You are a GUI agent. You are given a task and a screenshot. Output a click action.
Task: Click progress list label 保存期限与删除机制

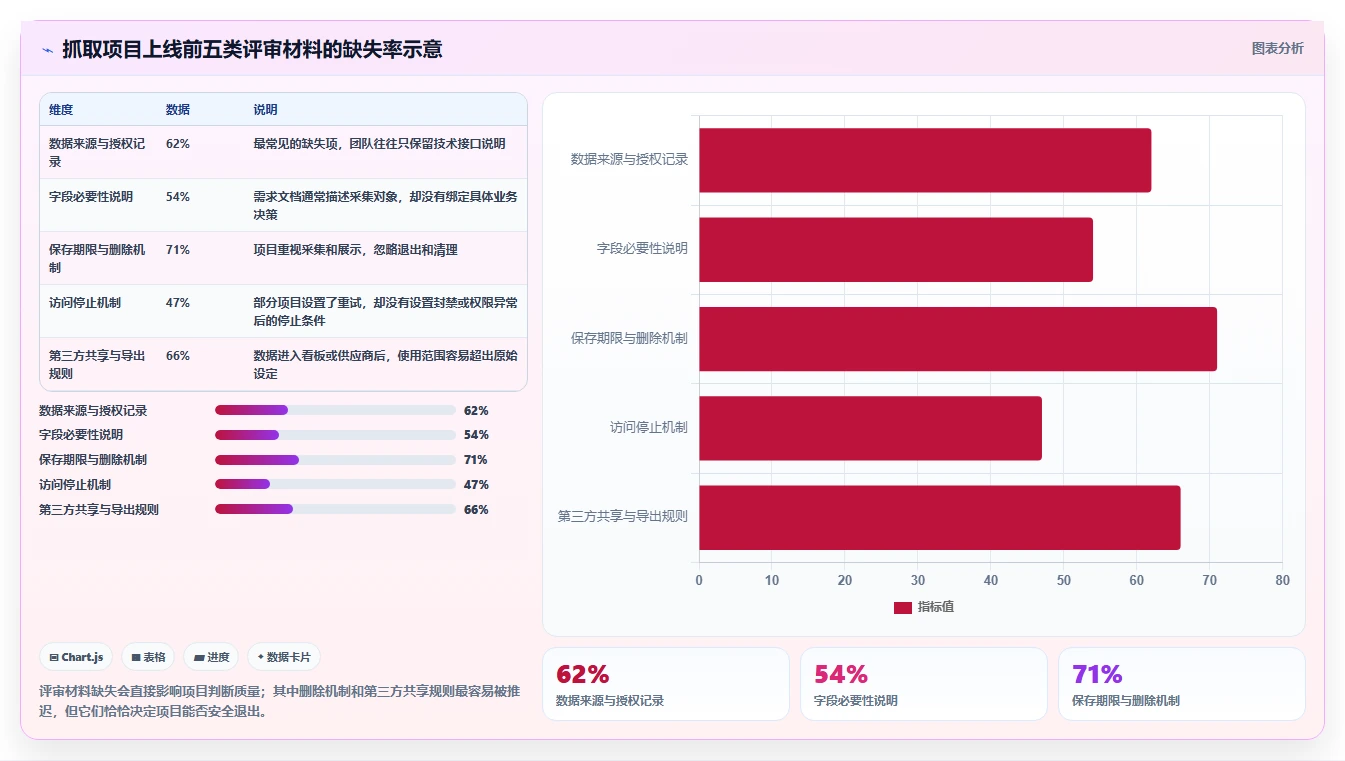coord(93,460)
